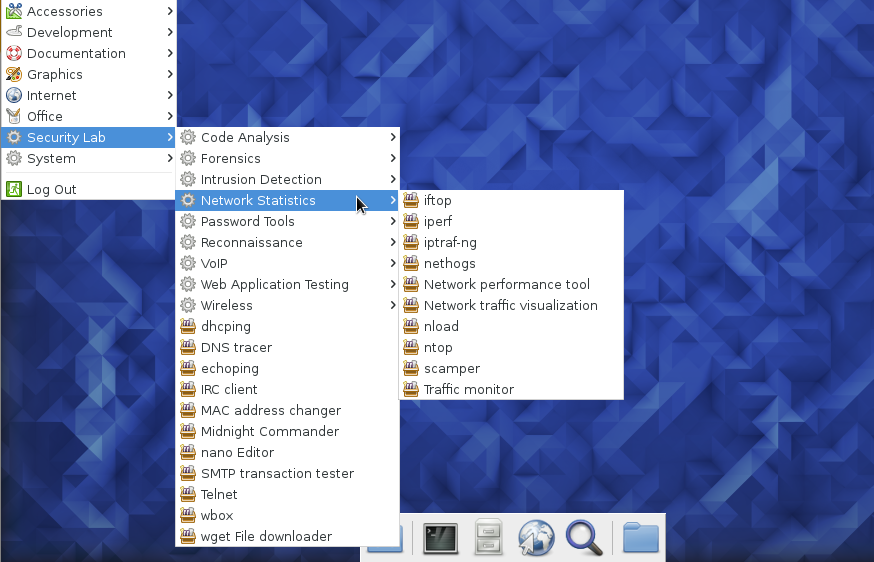Click the Log Out entry

89,190
